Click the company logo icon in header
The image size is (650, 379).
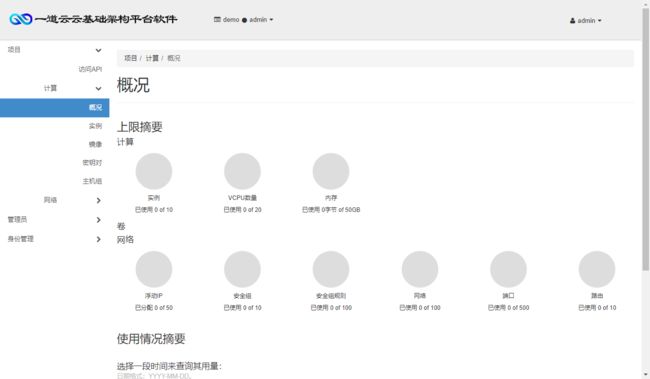(x=21, y=19)
